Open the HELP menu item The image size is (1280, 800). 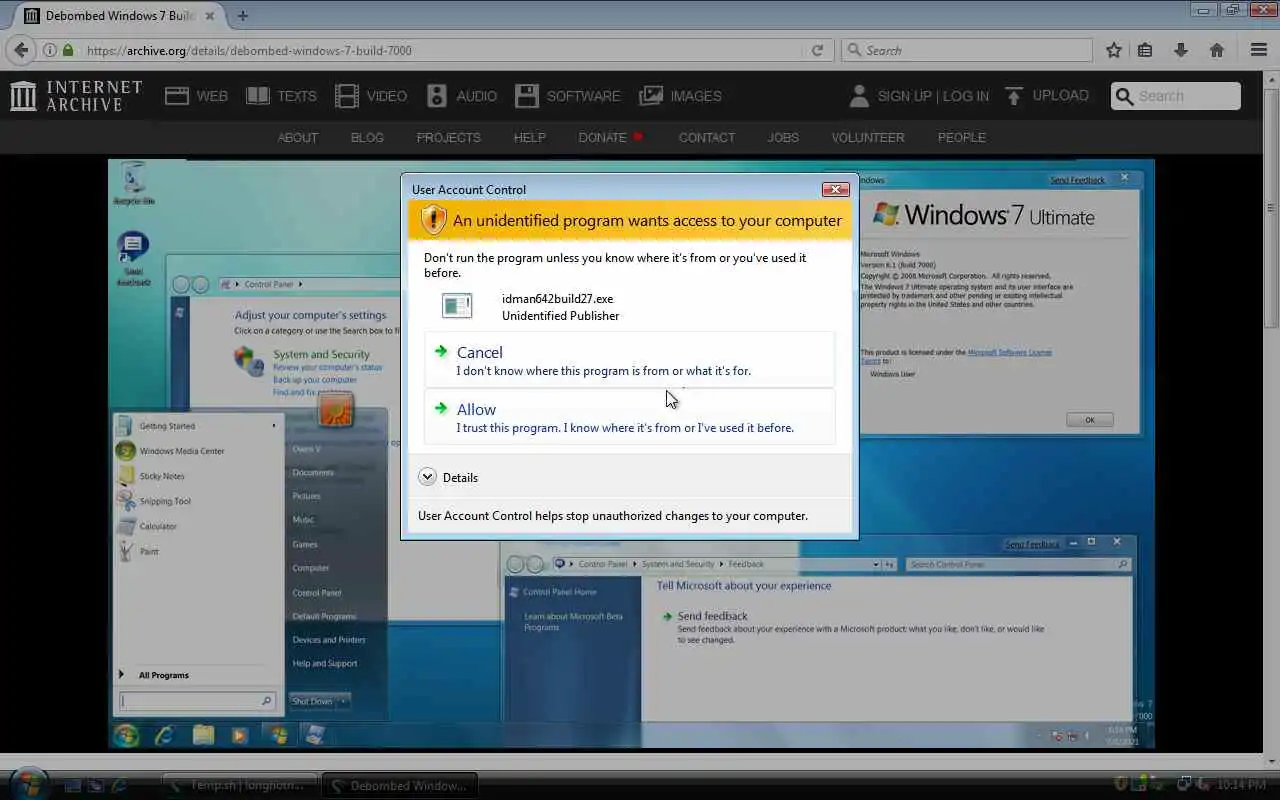click(x=530, y=138)
